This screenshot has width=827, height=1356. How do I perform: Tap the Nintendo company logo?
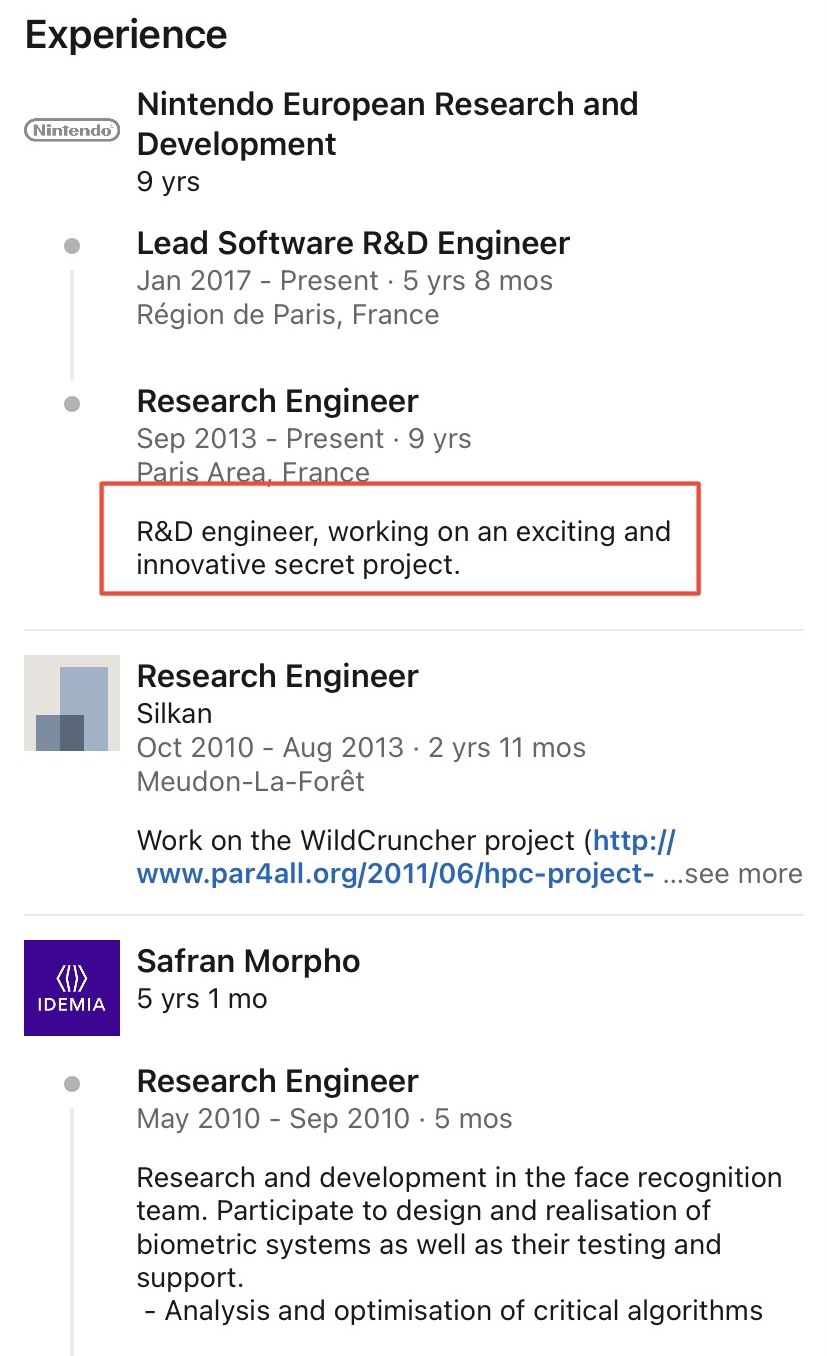click(72, 130)
